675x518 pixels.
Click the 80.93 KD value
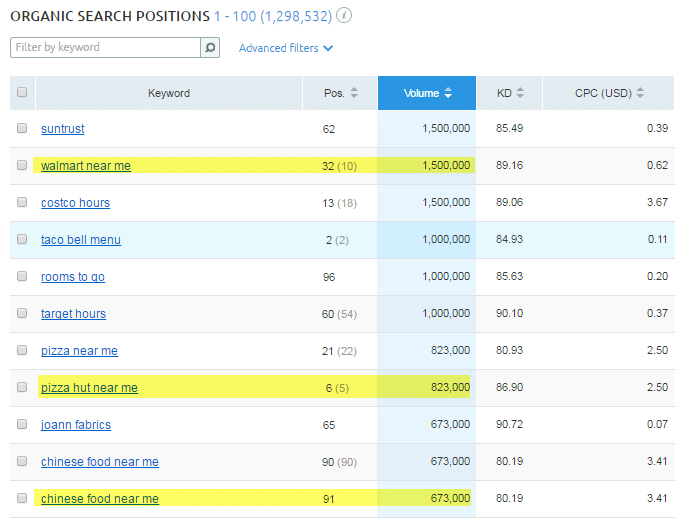(x=509, y=351)
